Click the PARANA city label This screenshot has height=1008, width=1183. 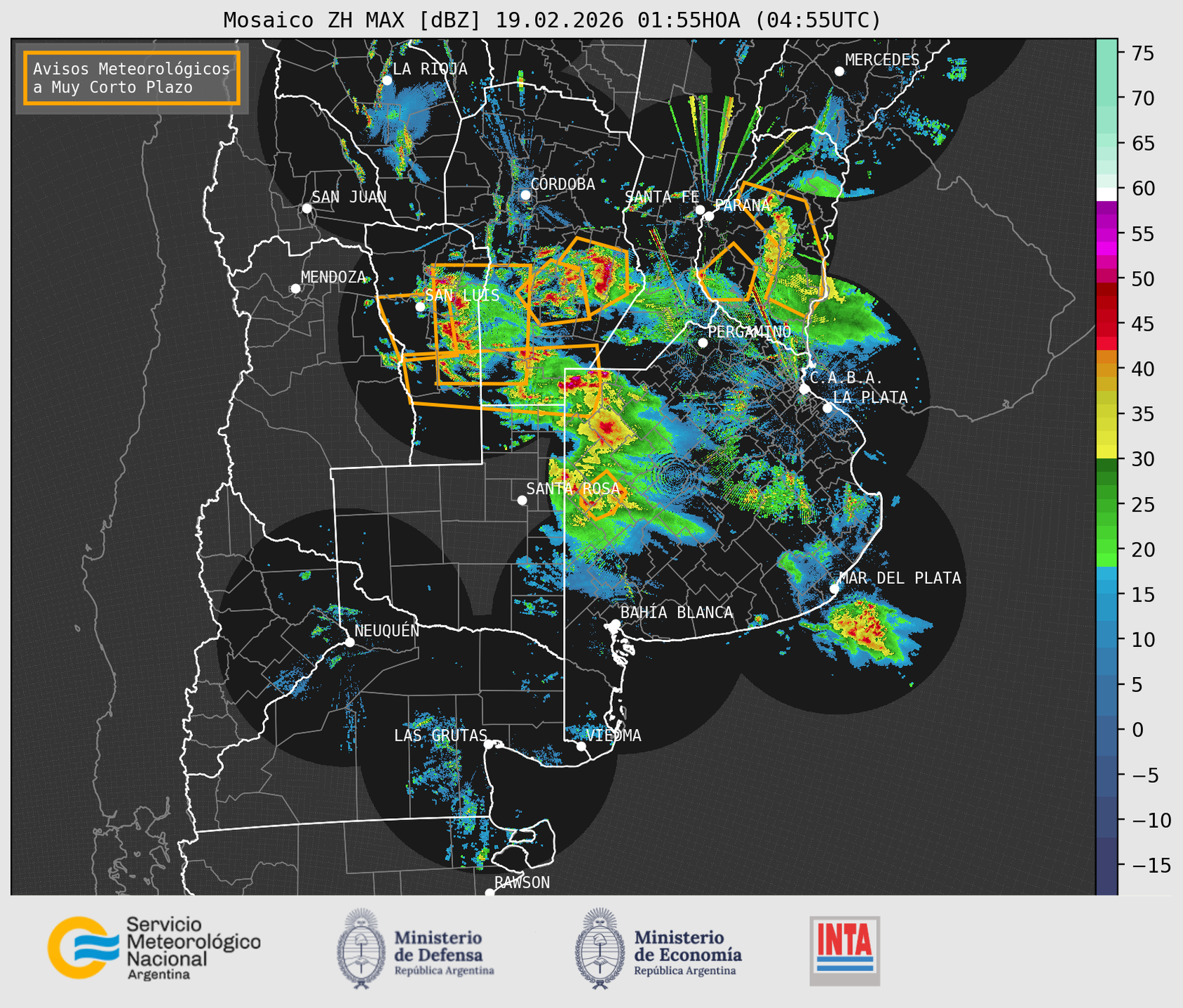742,205
